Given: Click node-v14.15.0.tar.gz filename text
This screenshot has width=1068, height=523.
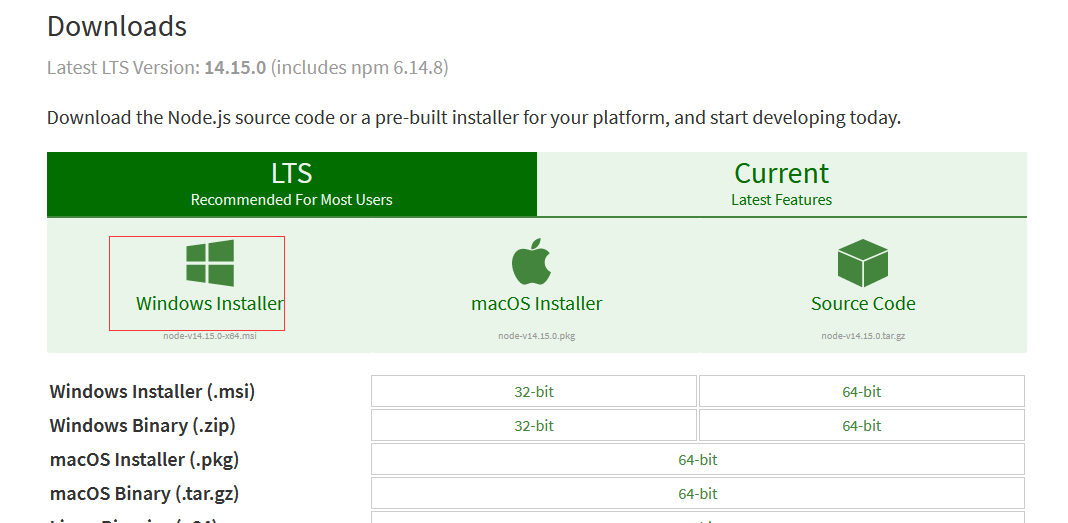Looking at the screenshot, I should (863, 336).
